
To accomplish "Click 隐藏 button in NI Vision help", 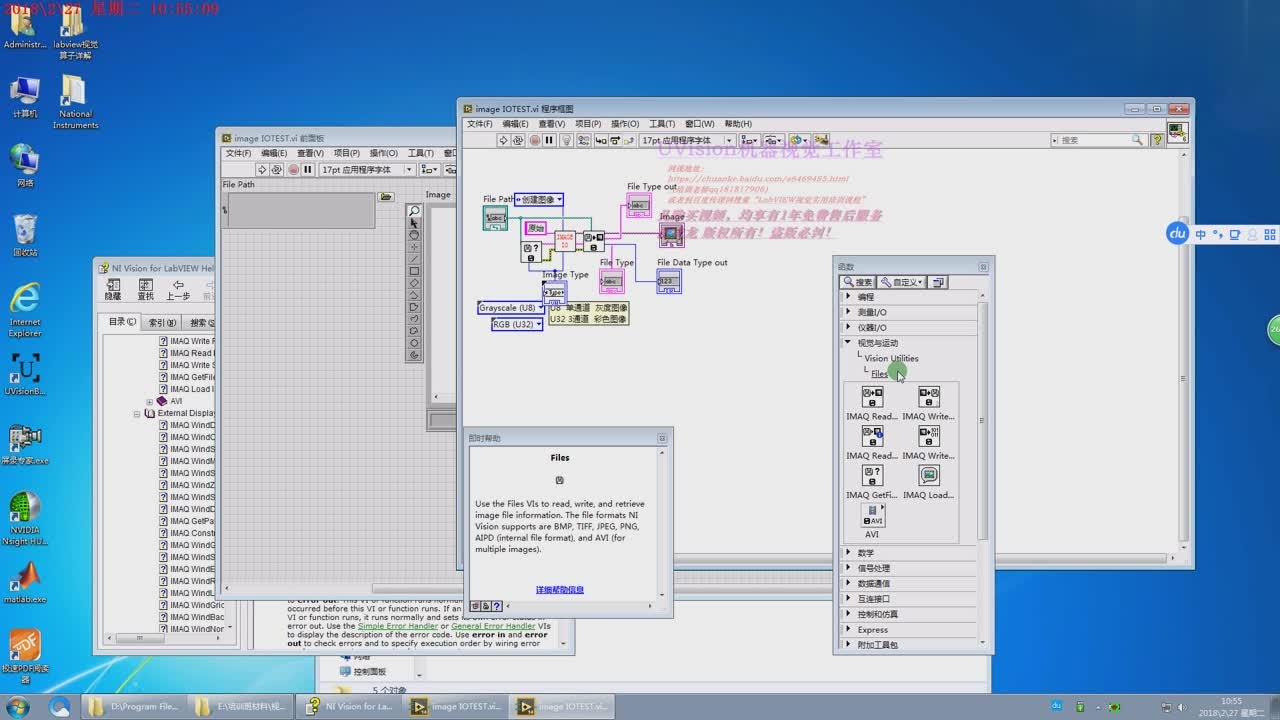I will [x=113, y=289].
